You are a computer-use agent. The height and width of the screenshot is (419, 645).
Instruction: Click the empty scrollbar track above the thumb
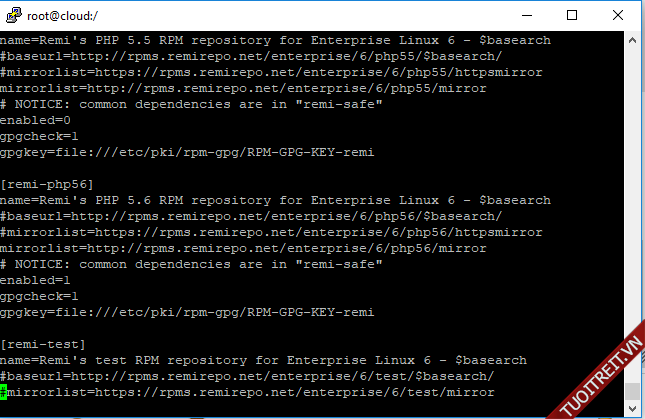633,200
